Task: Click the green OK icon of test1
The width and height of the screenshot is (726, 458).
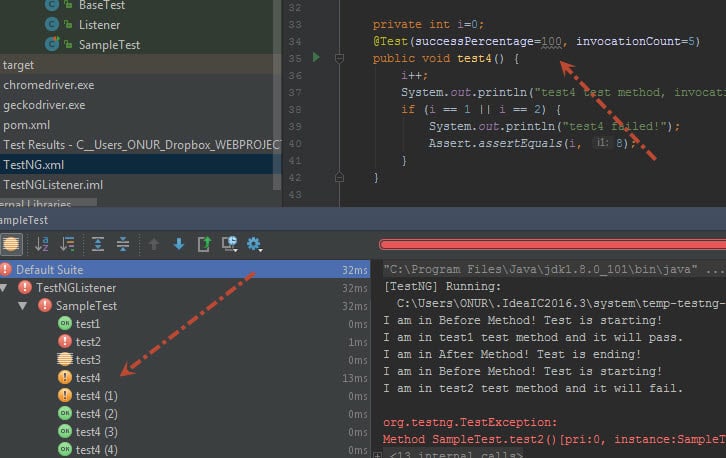Action: tap(65, 323)
